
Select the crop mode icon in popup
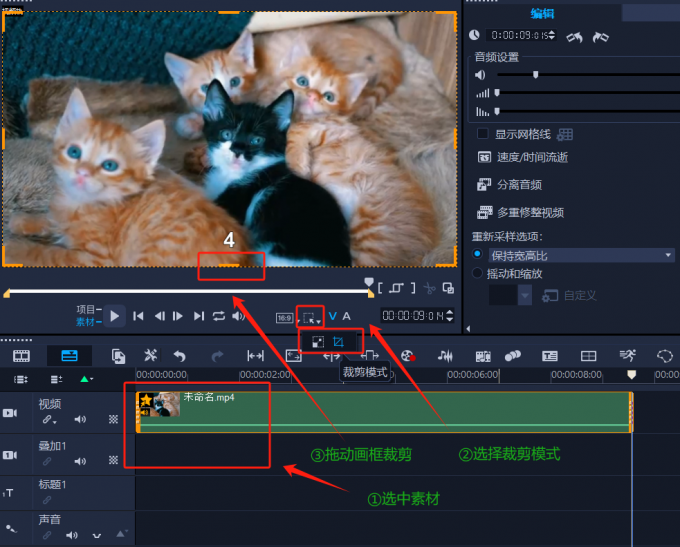coord(338,342)
